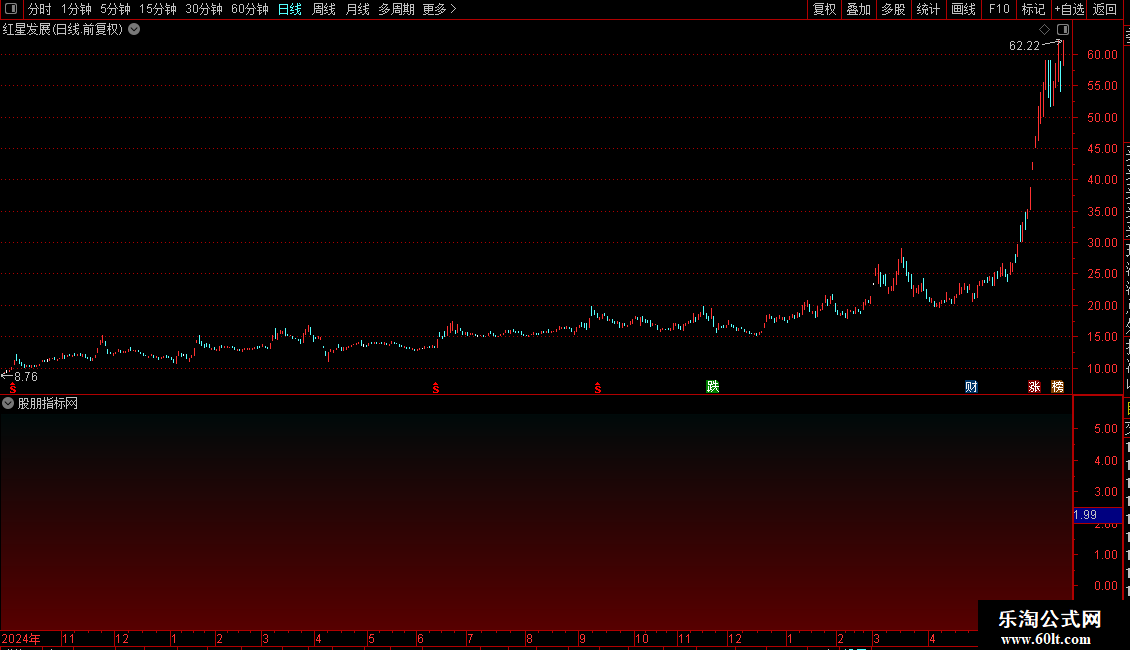Click the first red S marker at chart start
1130x650 pixels.
(13, 388)
